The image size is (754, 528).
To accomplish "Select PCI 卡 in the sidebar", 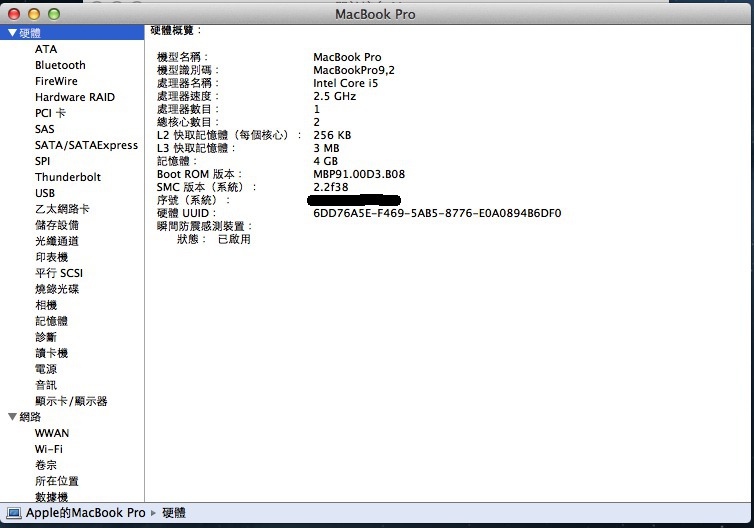I will (50, 113).
